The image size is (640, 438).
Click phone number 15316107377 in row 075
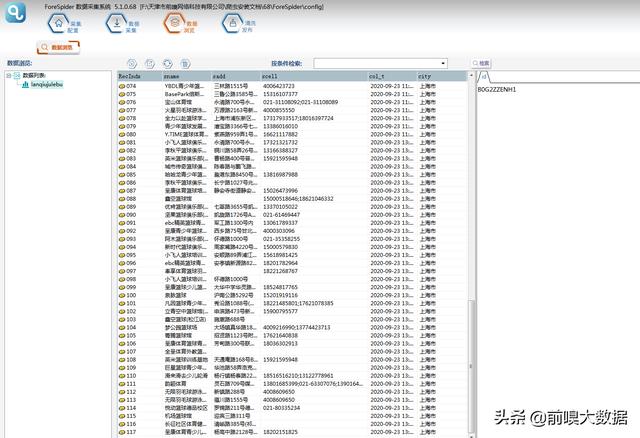click(x=280, y=94)
